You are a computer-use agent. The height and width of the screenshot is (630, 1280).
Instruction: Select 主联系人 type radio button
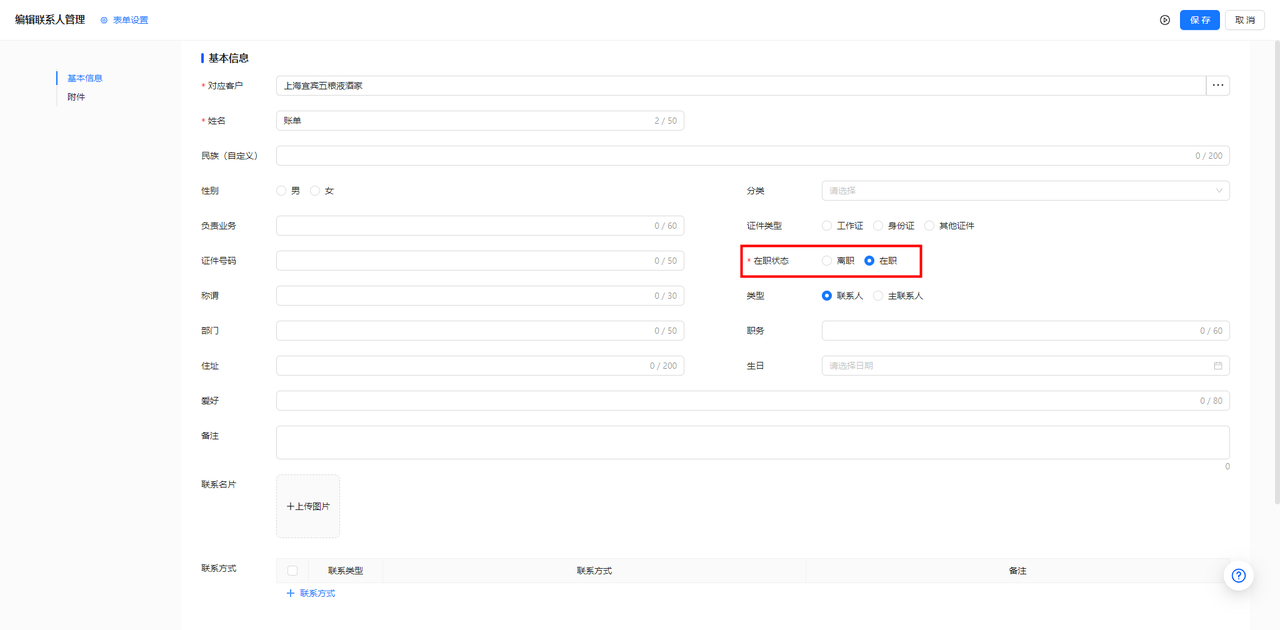pos(878,296)
